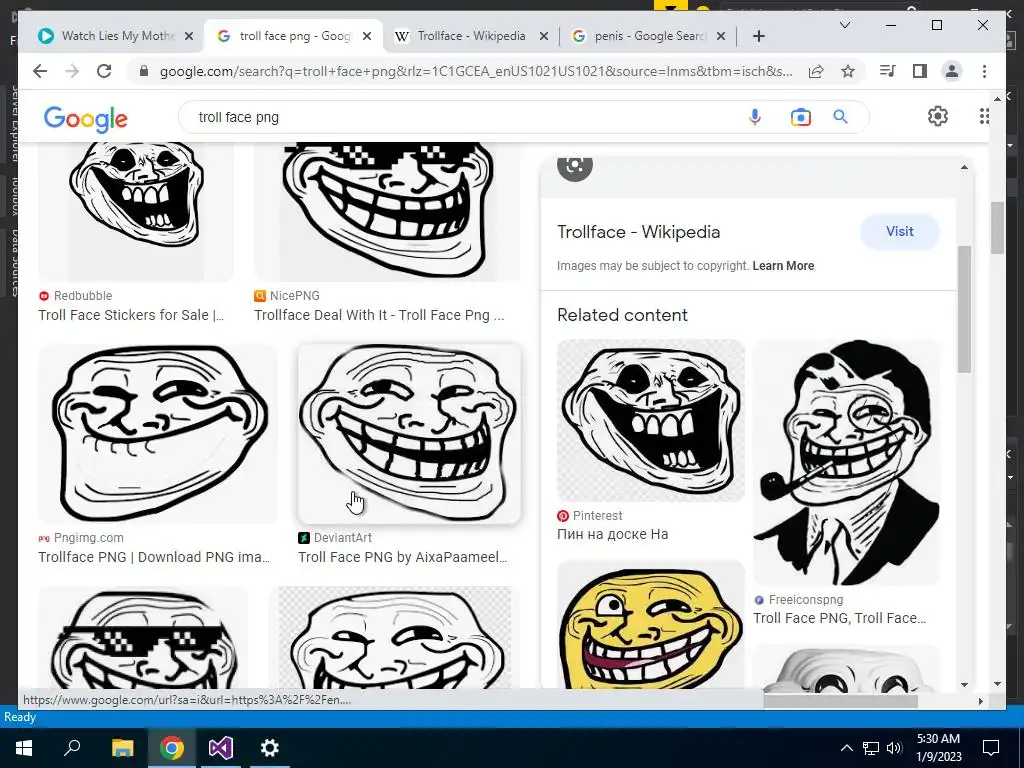Click the preview panel up scroll arrow
The image size is (1024, 768).
click(x=964, y=167)
